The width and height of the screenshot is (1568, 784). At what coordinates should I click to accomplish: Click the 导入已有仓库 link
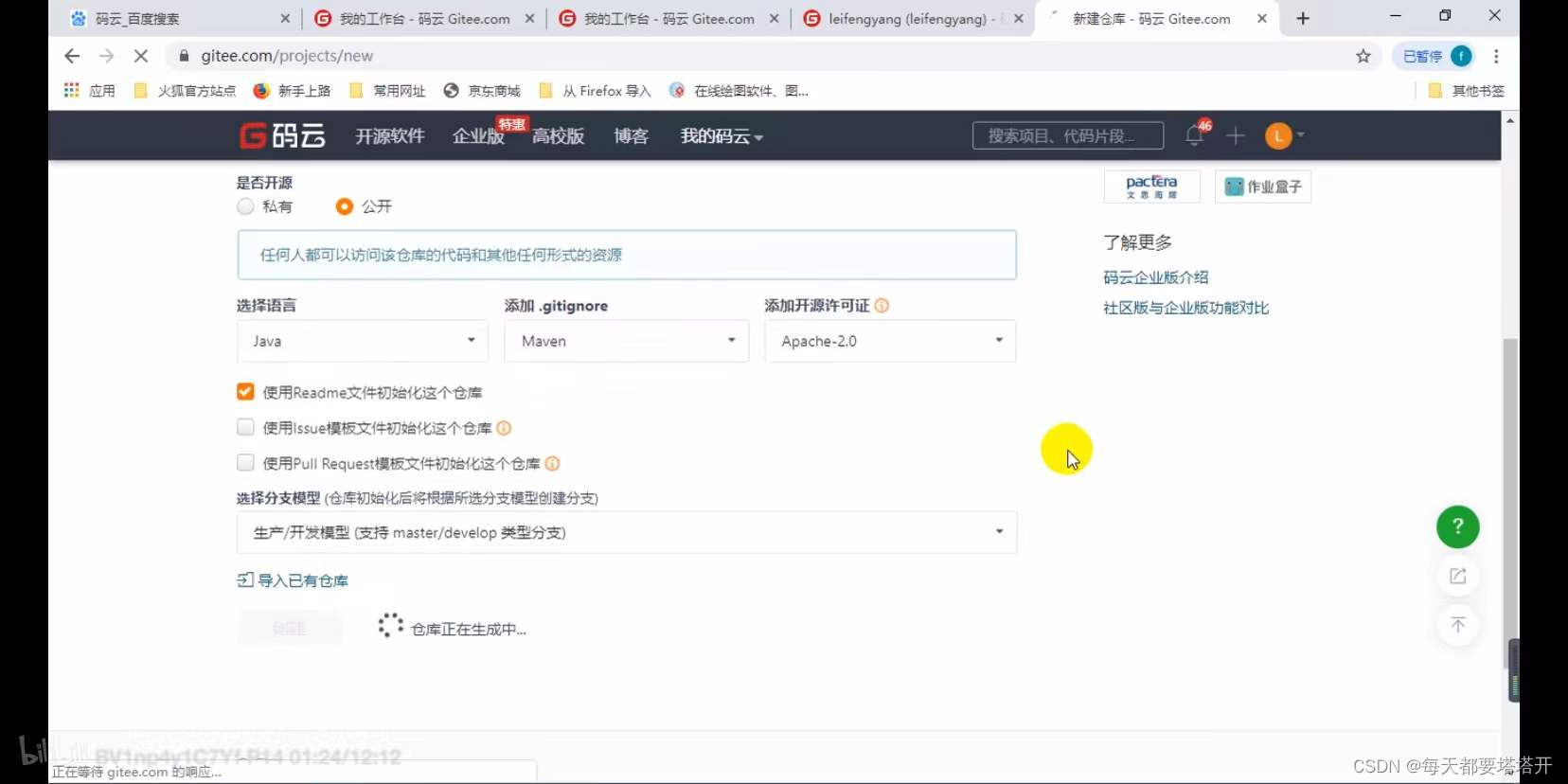(293, 580)
